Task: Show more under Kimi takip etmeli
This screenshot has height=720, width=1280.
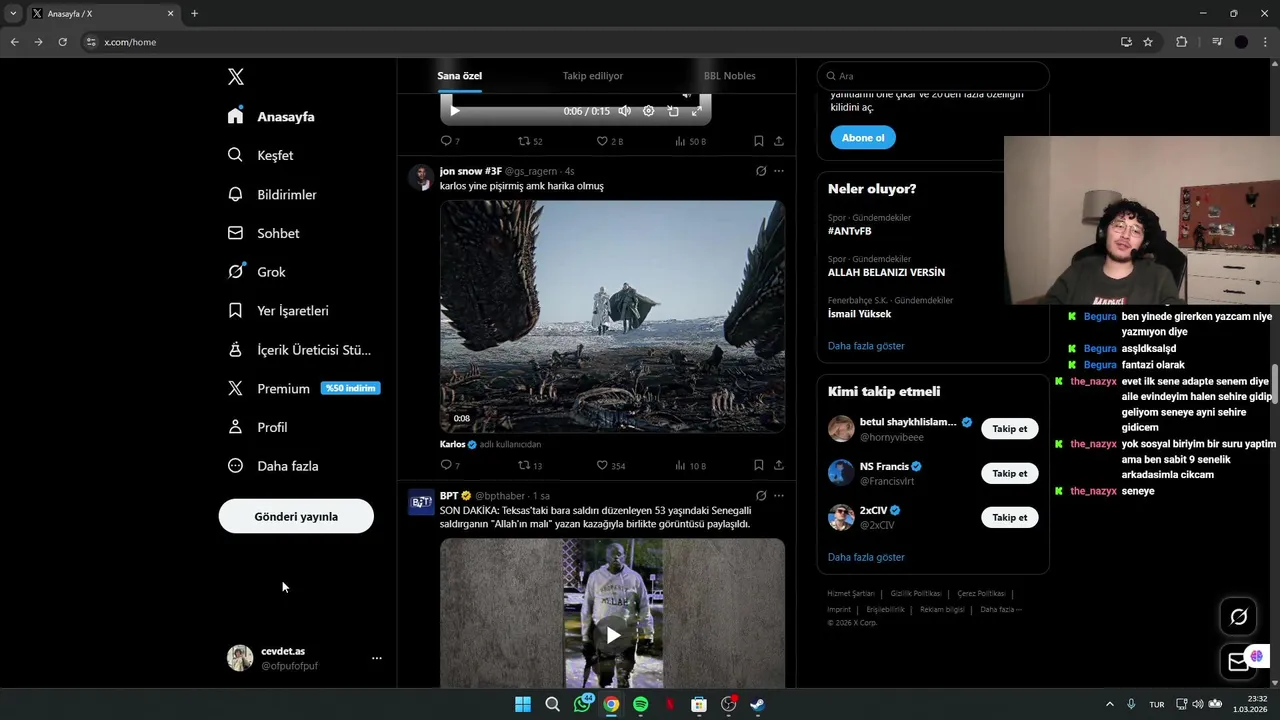Action: (866, 557)
